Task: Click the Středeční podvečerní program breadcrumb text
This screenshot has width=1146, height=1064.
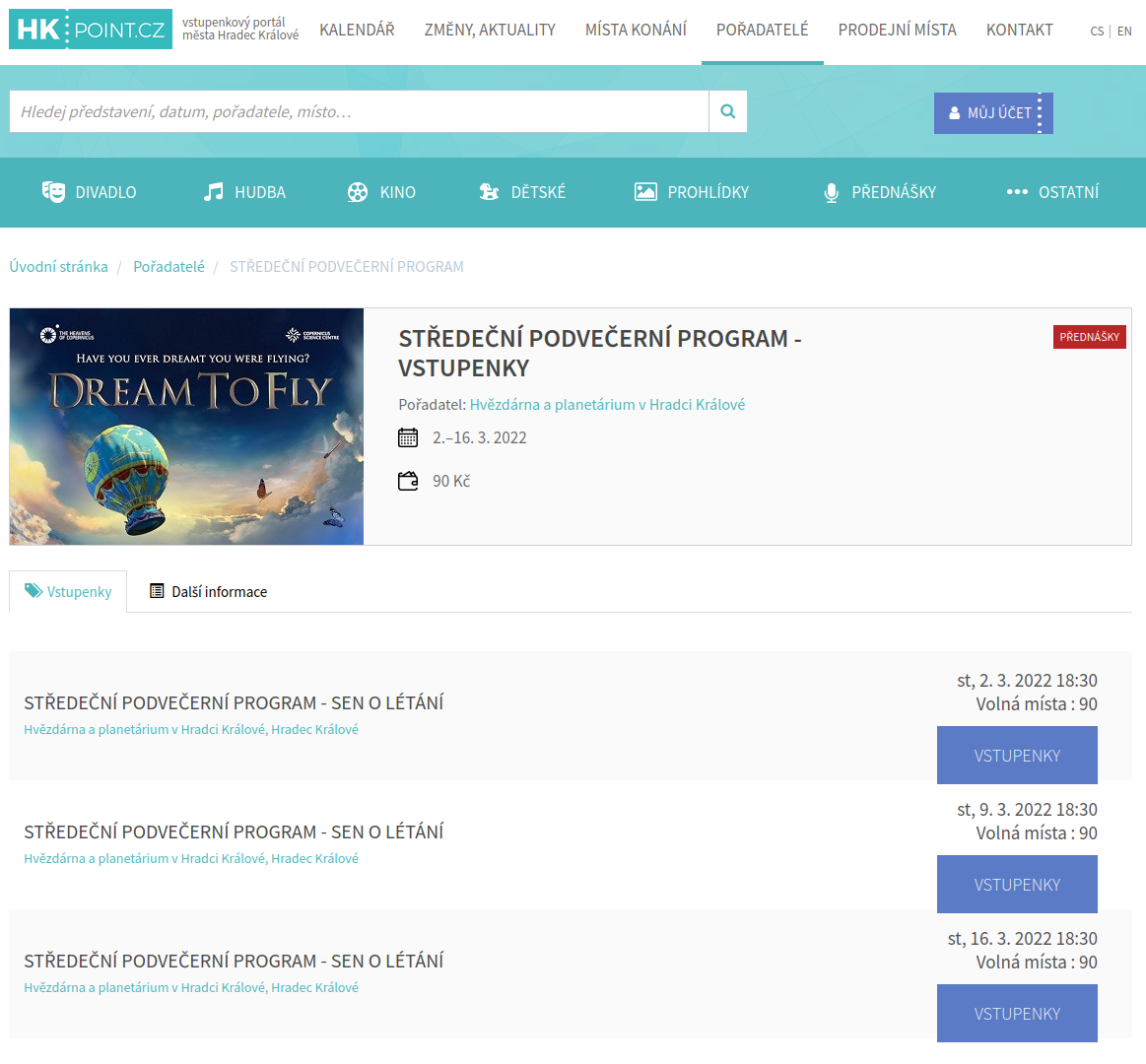Action: tap(347, 267)
